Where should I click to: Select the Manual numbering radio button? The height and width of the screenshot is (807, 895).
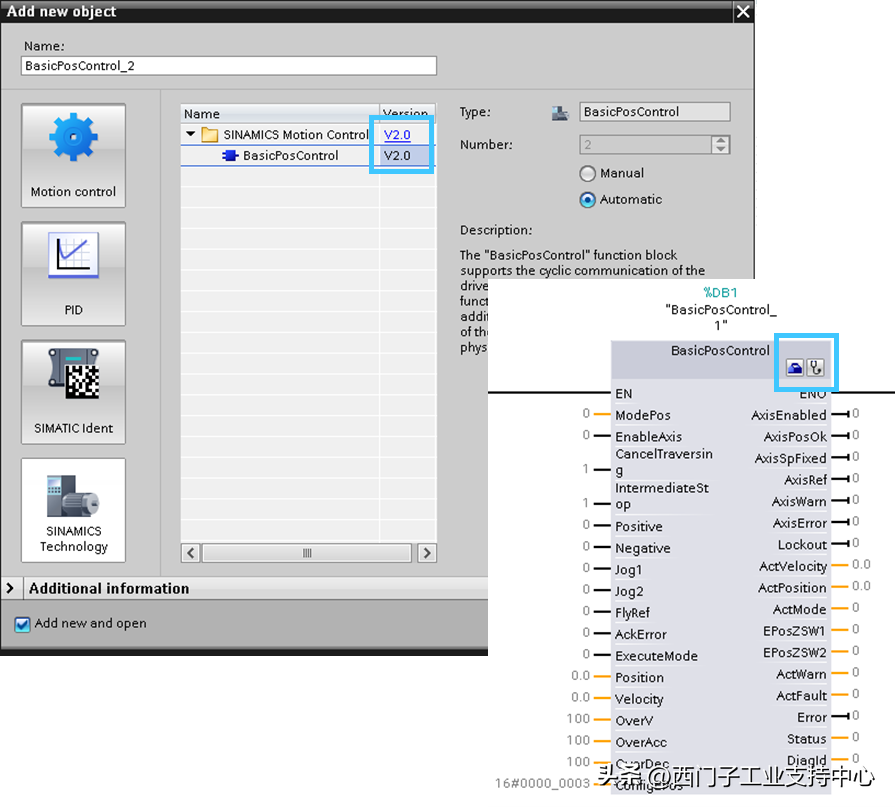588,174
